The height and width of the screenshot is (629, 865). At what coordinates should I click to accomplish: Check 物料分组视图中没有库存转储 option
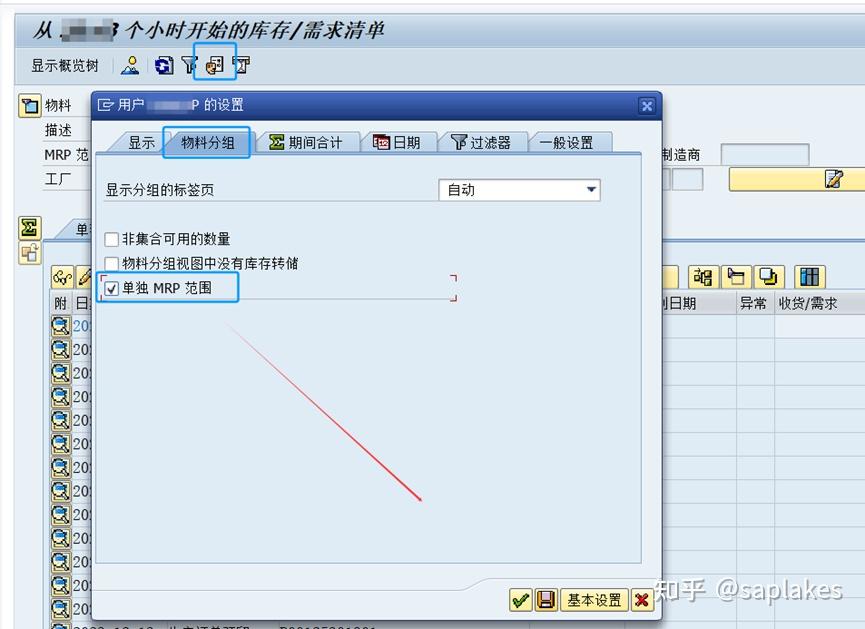coord(112,262)
